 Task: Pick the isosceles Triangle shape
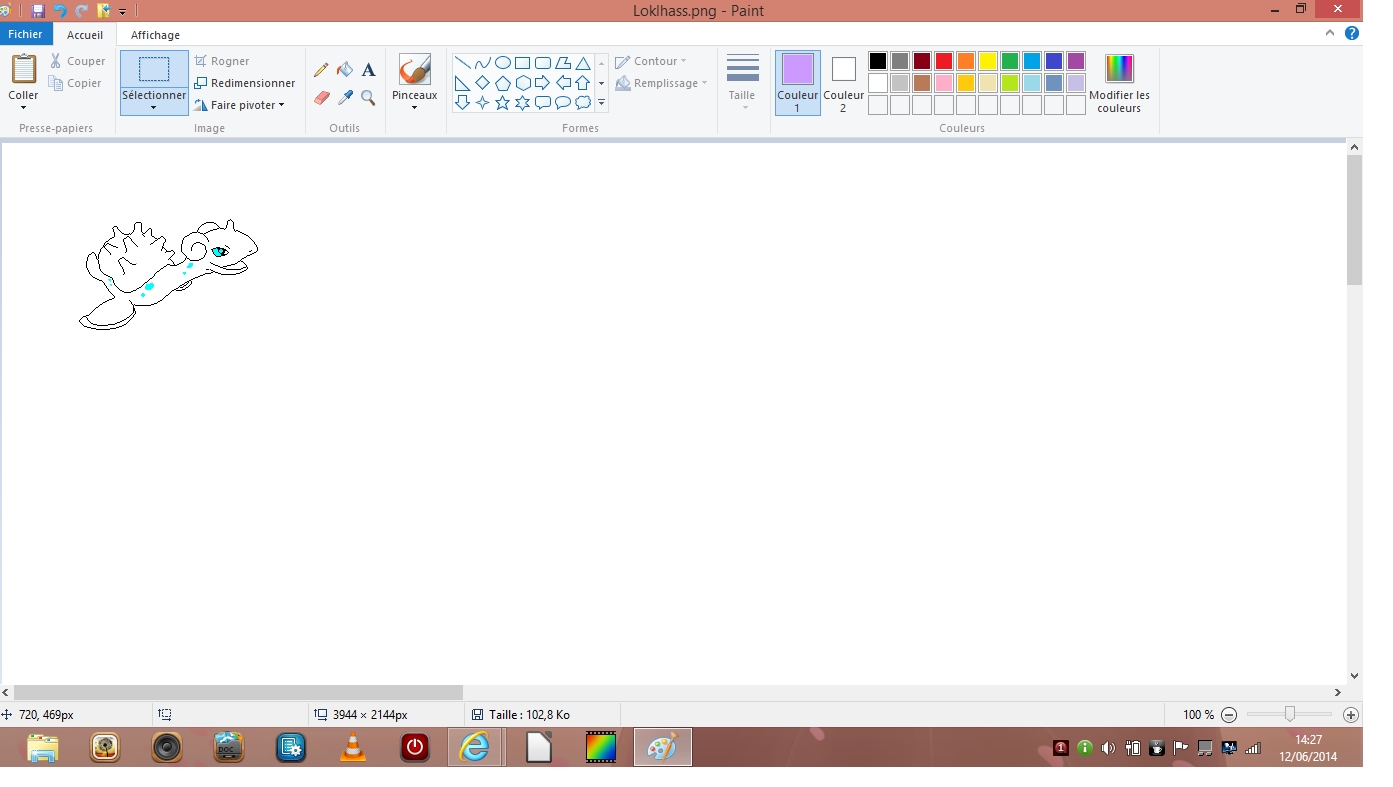point(583,63)
